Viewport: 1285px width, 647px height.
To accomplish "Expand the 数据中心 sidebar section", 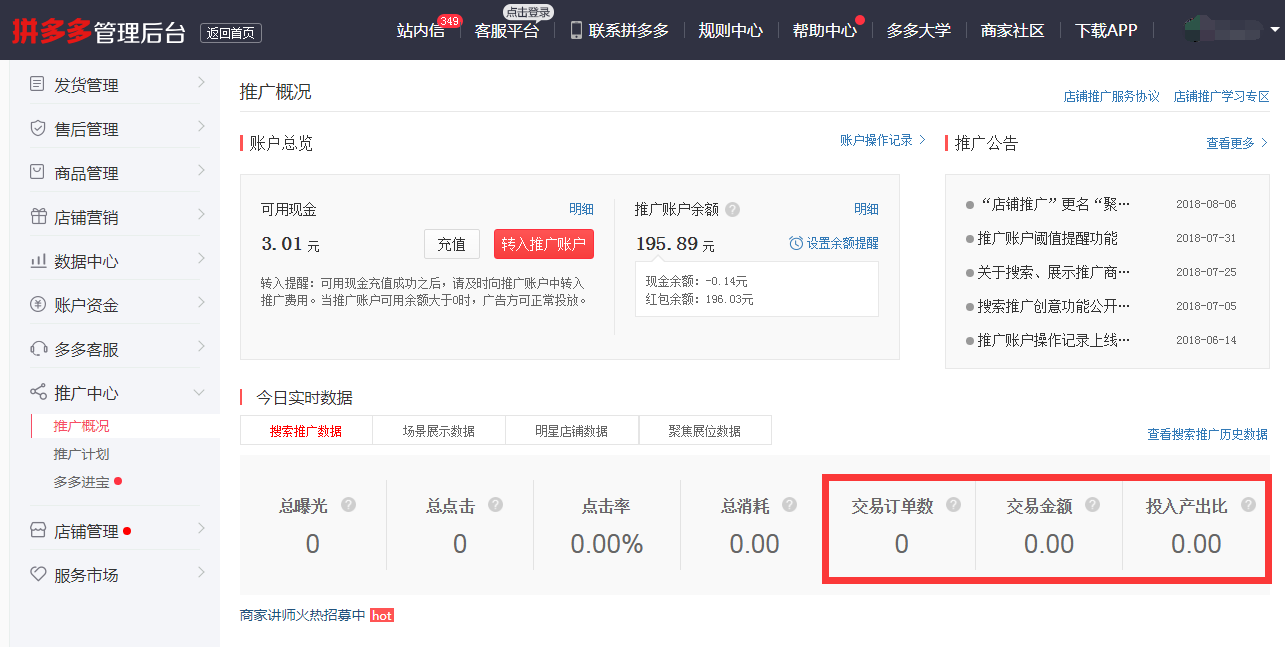I will click(x=200, y=258).
